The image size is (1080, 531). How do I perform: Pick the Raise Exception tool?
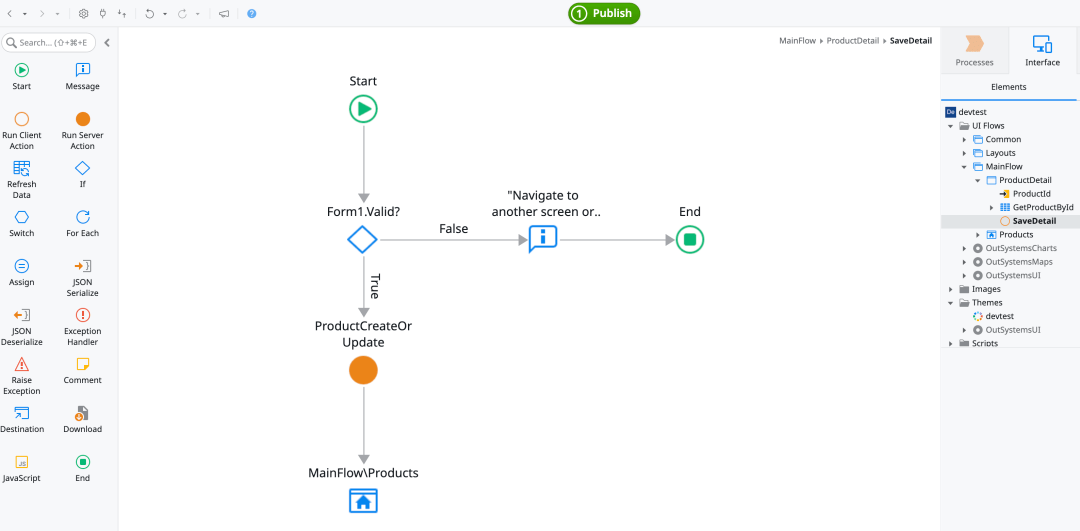22,364
